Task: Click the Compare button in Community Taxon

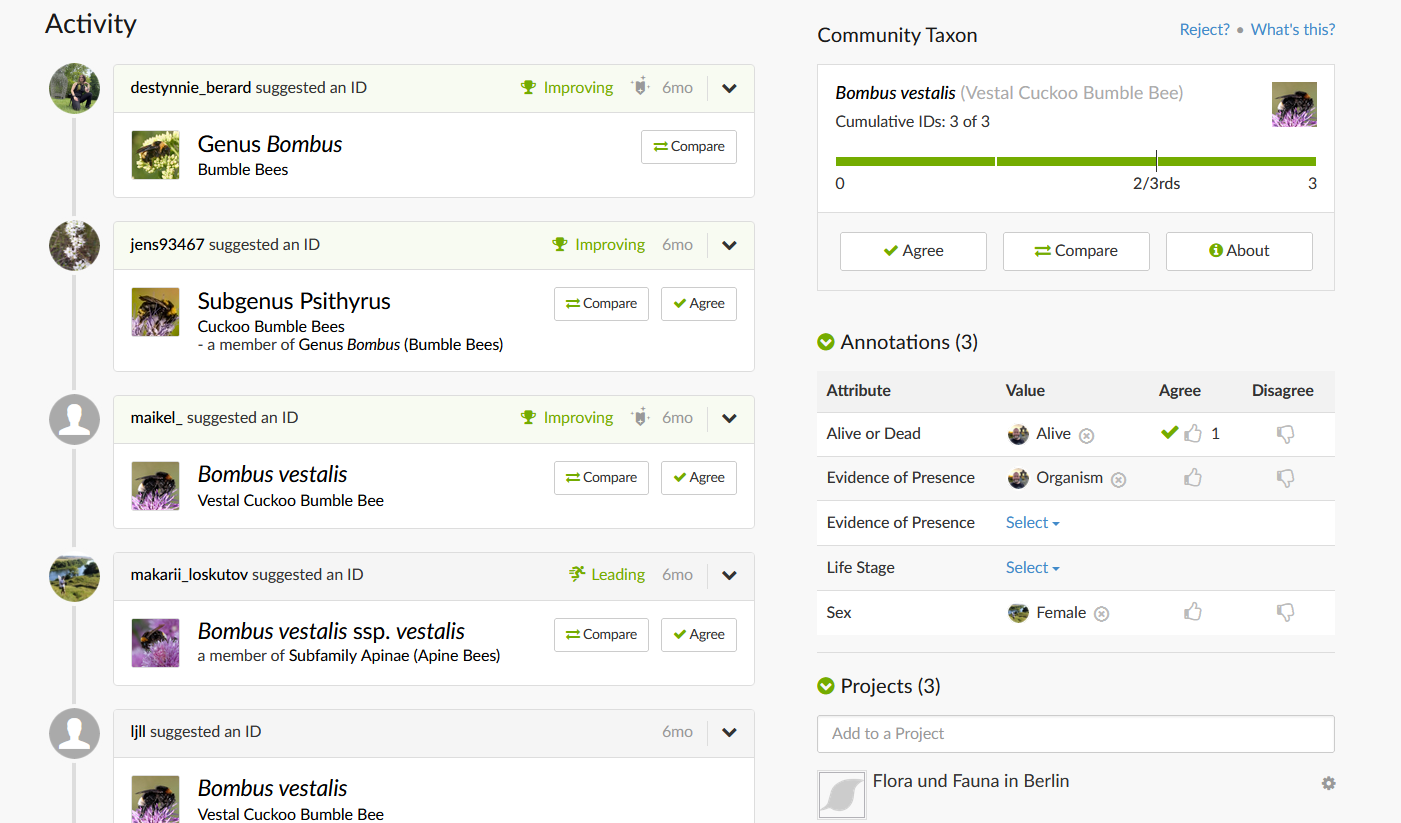Action: 1076,251
